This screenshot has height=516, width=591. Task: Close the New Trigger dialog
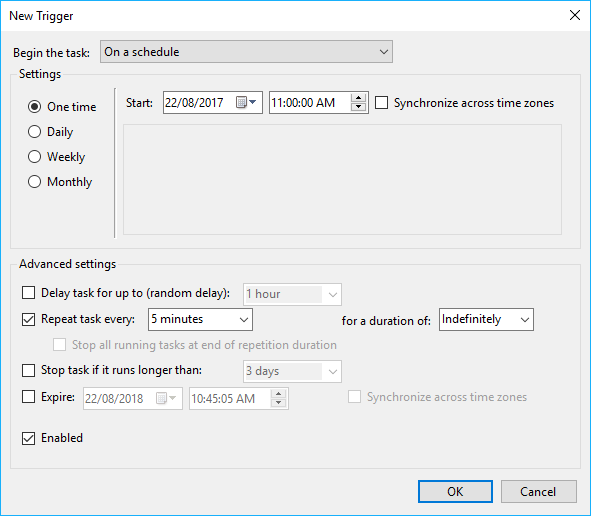574,15
